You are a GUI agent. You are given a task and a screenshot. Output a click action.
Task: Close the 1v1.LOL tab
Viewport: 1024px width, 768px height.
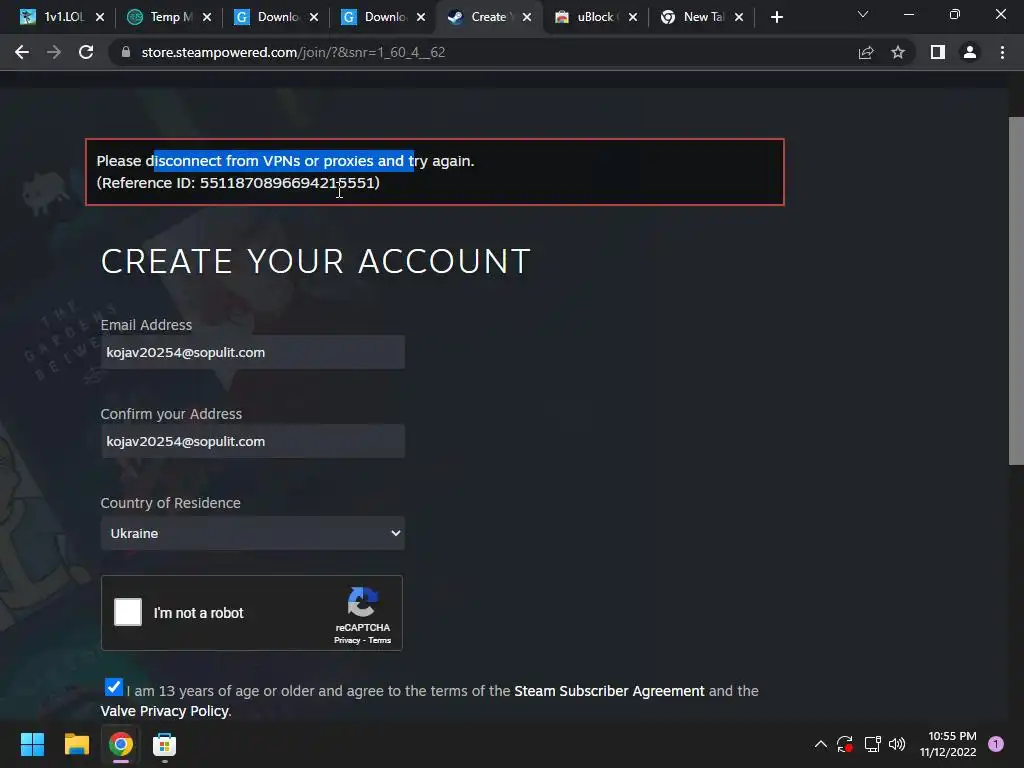[100, 17]
